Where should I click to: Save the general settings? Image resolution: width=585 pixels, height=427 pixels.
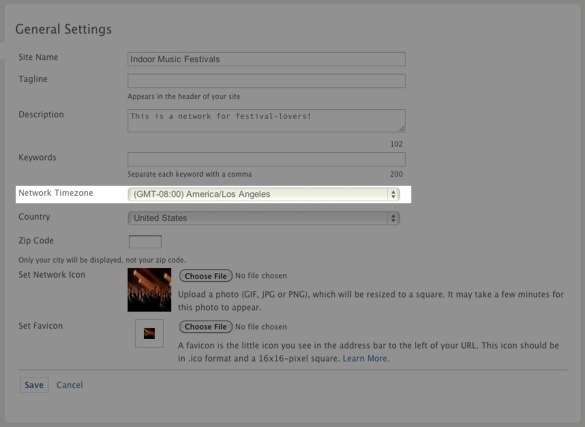click(x=34, y=385)
